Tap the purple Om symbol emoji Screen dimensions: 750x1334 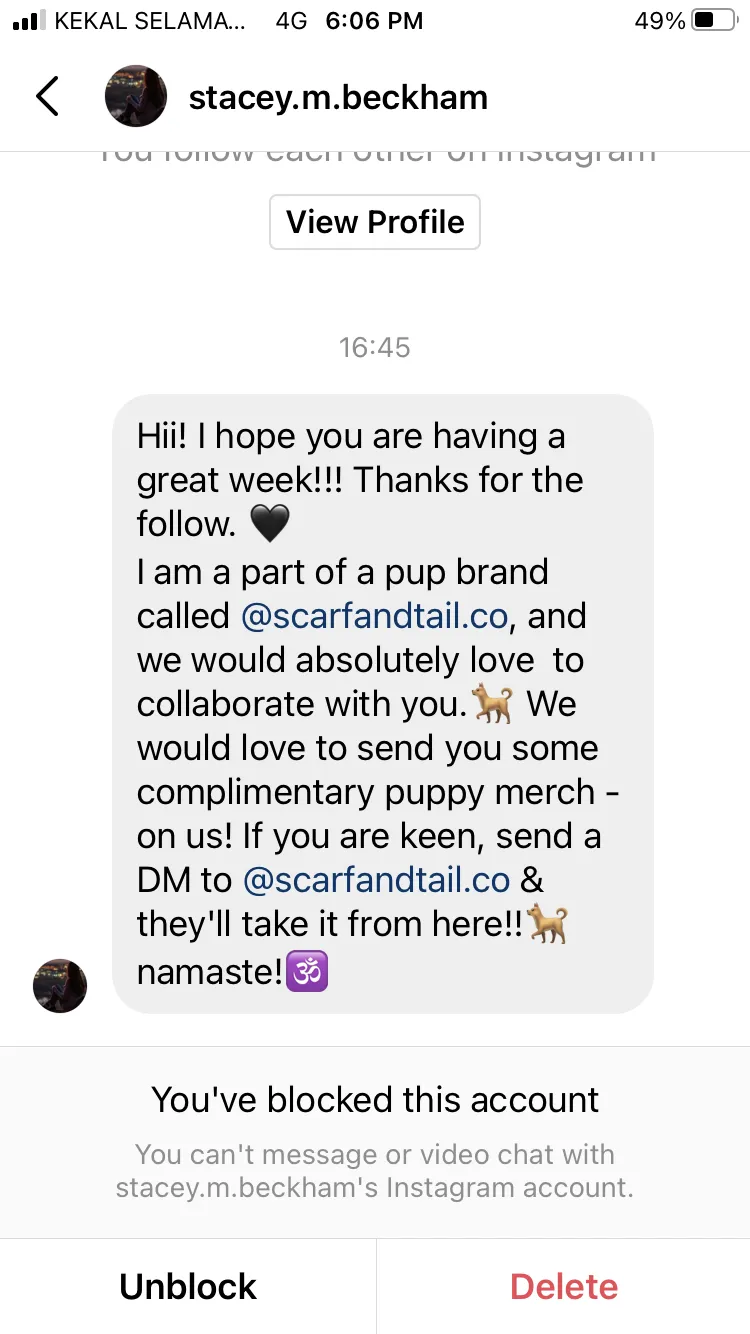tap(307, 969)
